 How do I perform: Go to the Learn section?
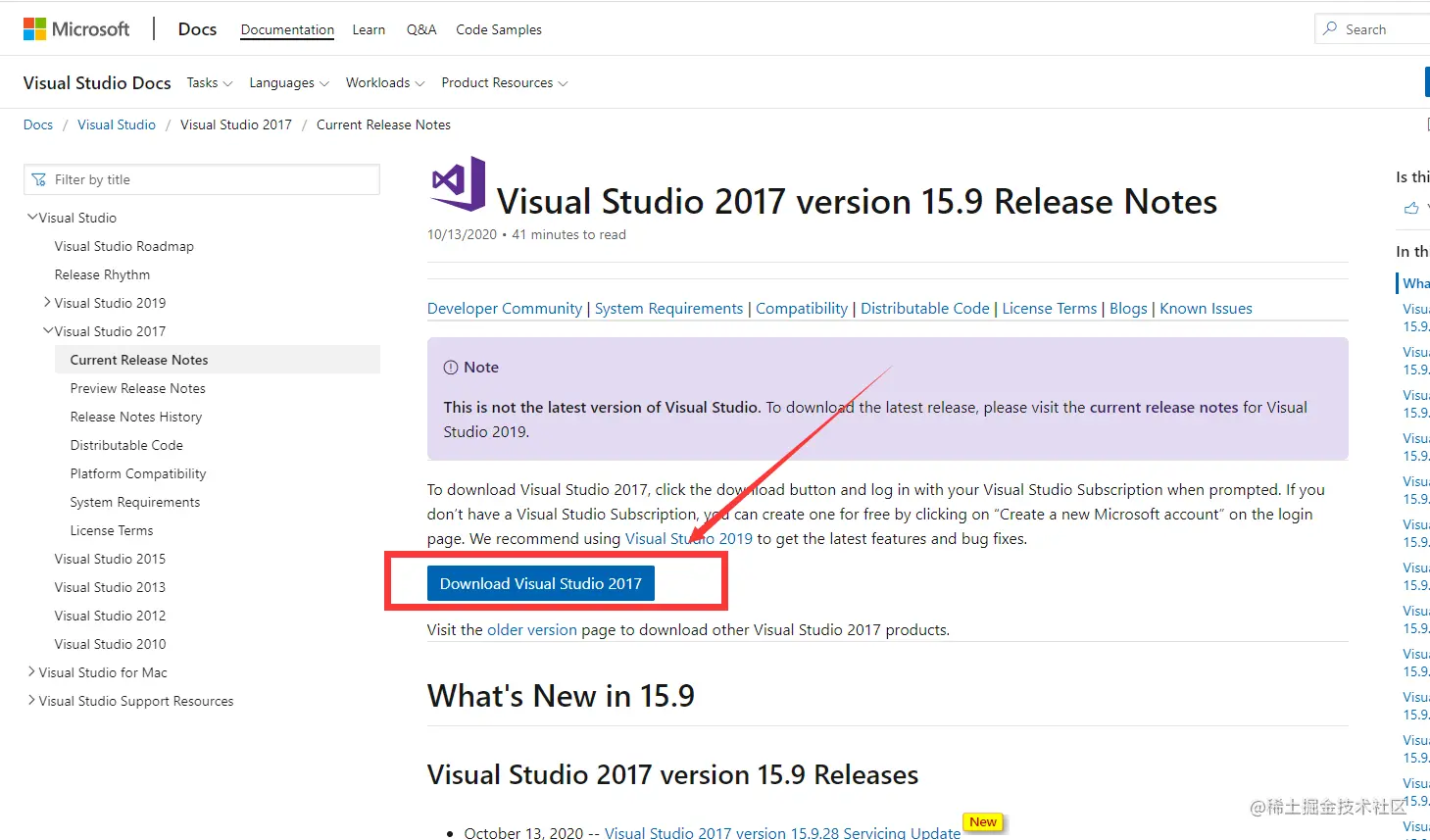tap(369, 29)
